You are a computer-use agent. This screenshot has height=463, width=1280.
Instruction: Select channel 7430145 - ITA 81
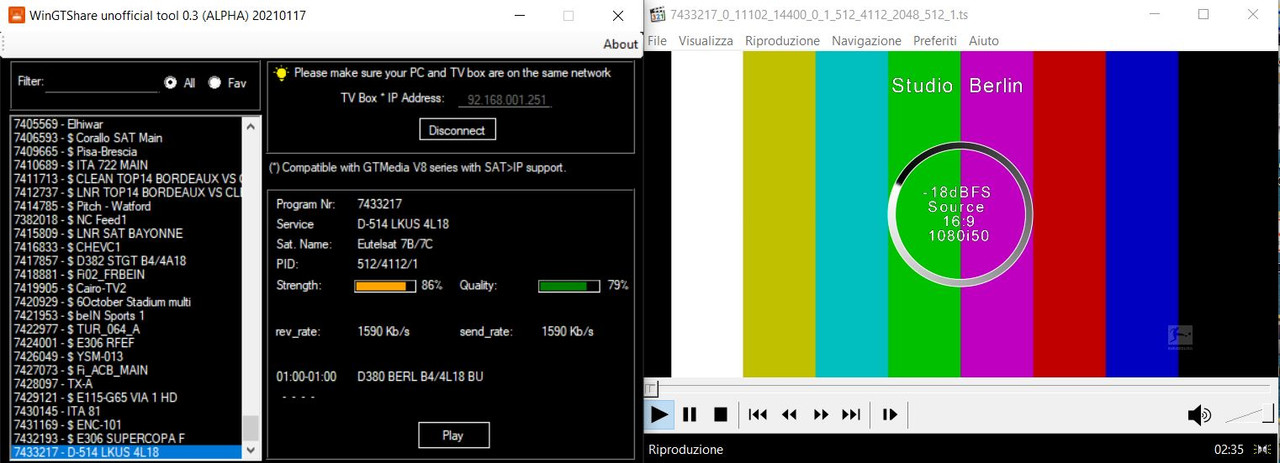pyautogui.click(x=126, y=411)
